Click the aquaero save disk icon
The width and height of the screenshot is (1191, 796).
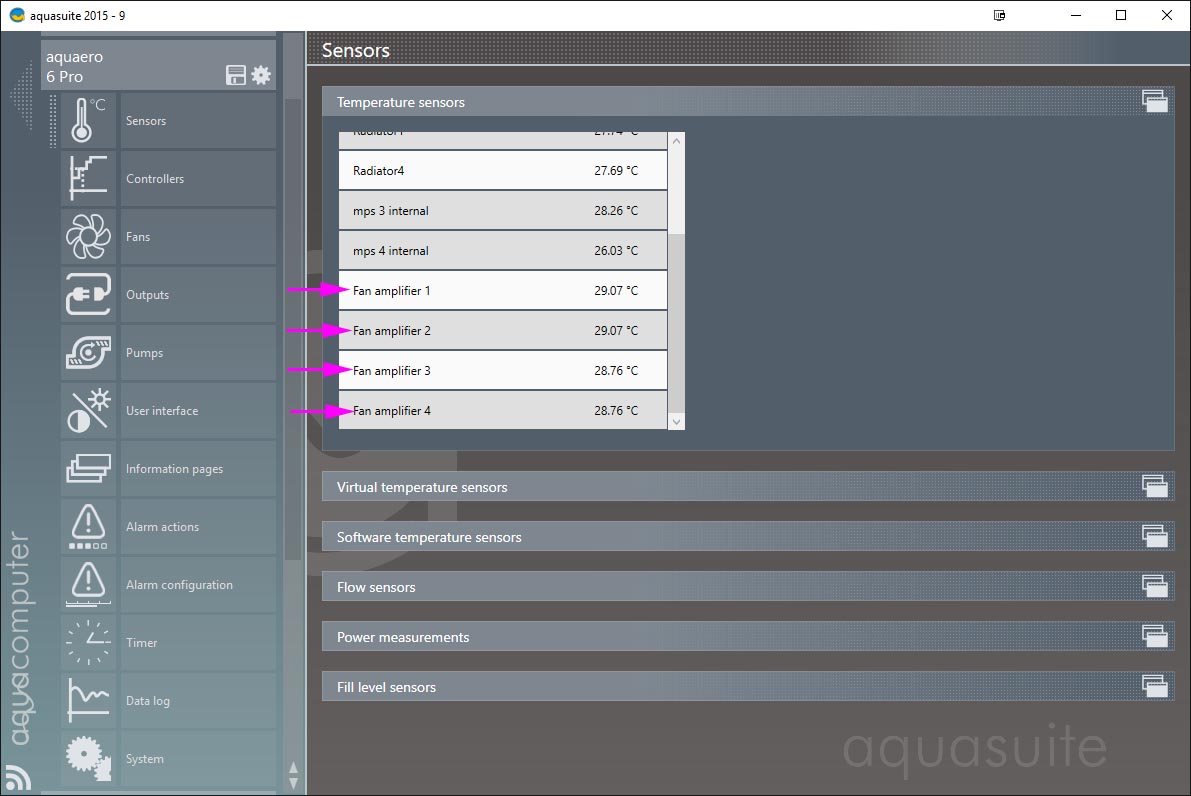[x=236, y=75]
